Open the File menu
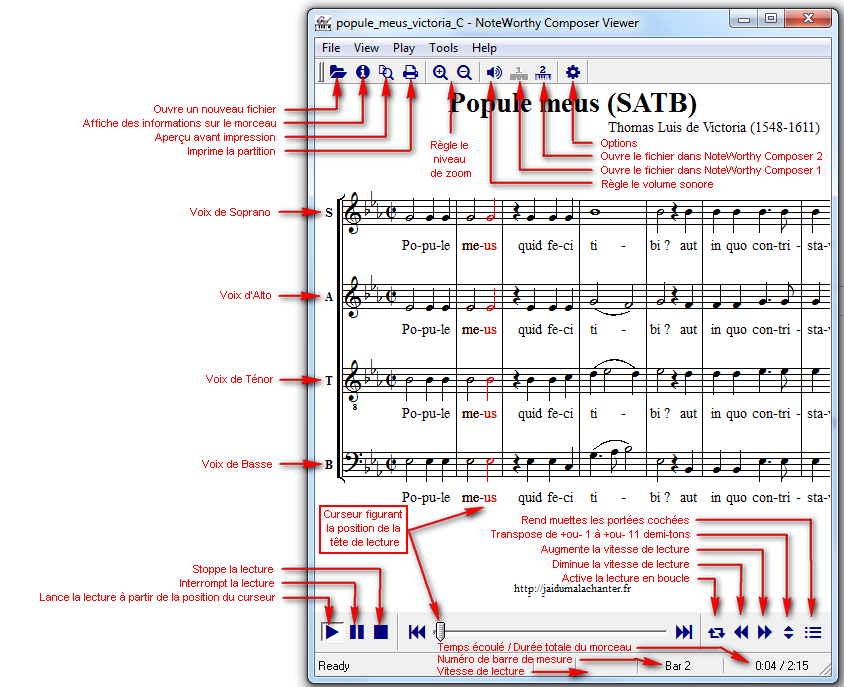 [x=331, y=48]
